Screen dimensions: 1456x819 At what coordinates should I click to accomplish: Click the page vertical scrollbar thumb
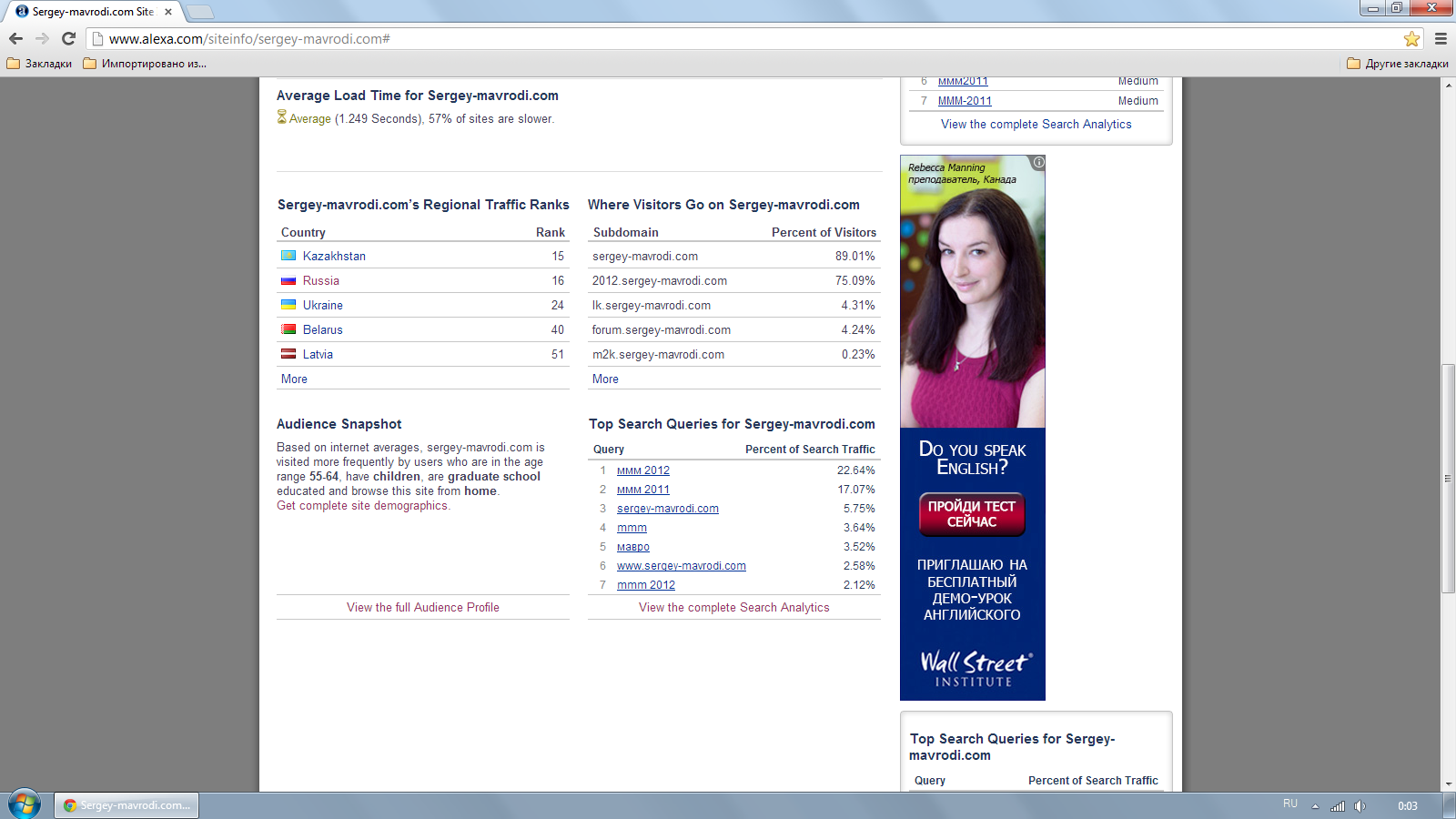pyautogui.click(x=1448, y=478)
